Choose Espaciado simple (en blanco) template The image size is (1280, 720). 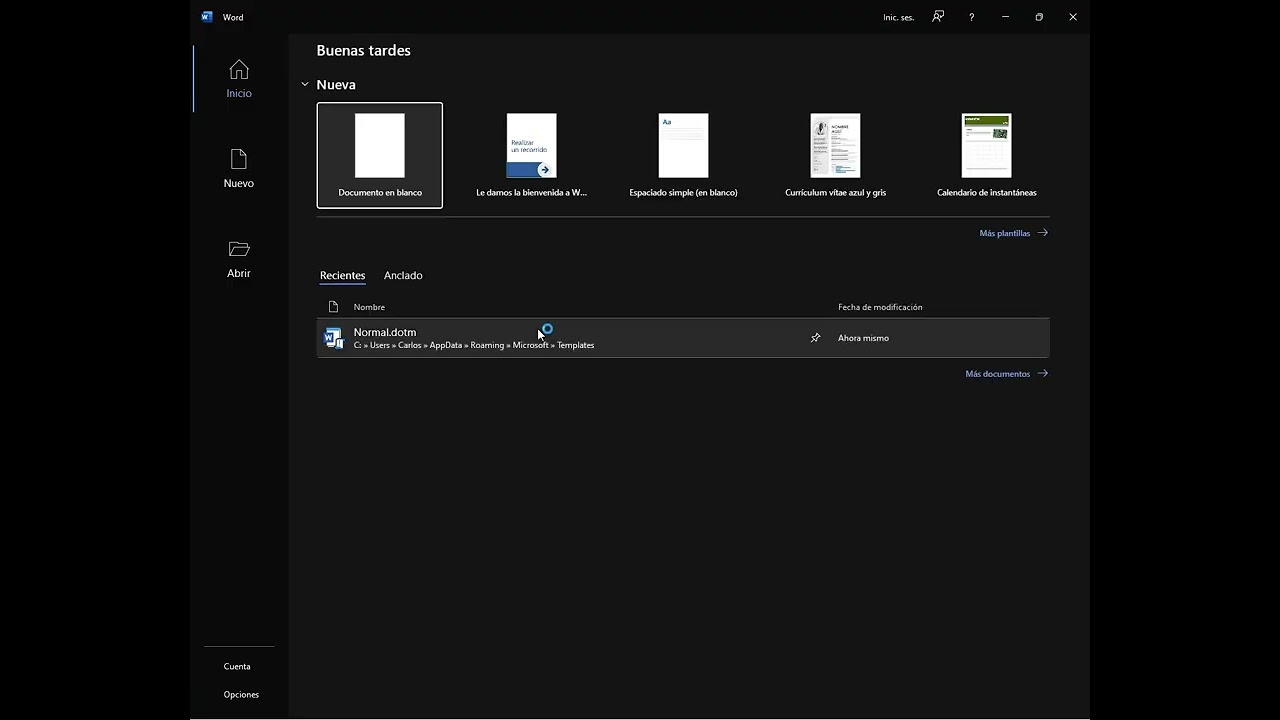tap(684, 155)
